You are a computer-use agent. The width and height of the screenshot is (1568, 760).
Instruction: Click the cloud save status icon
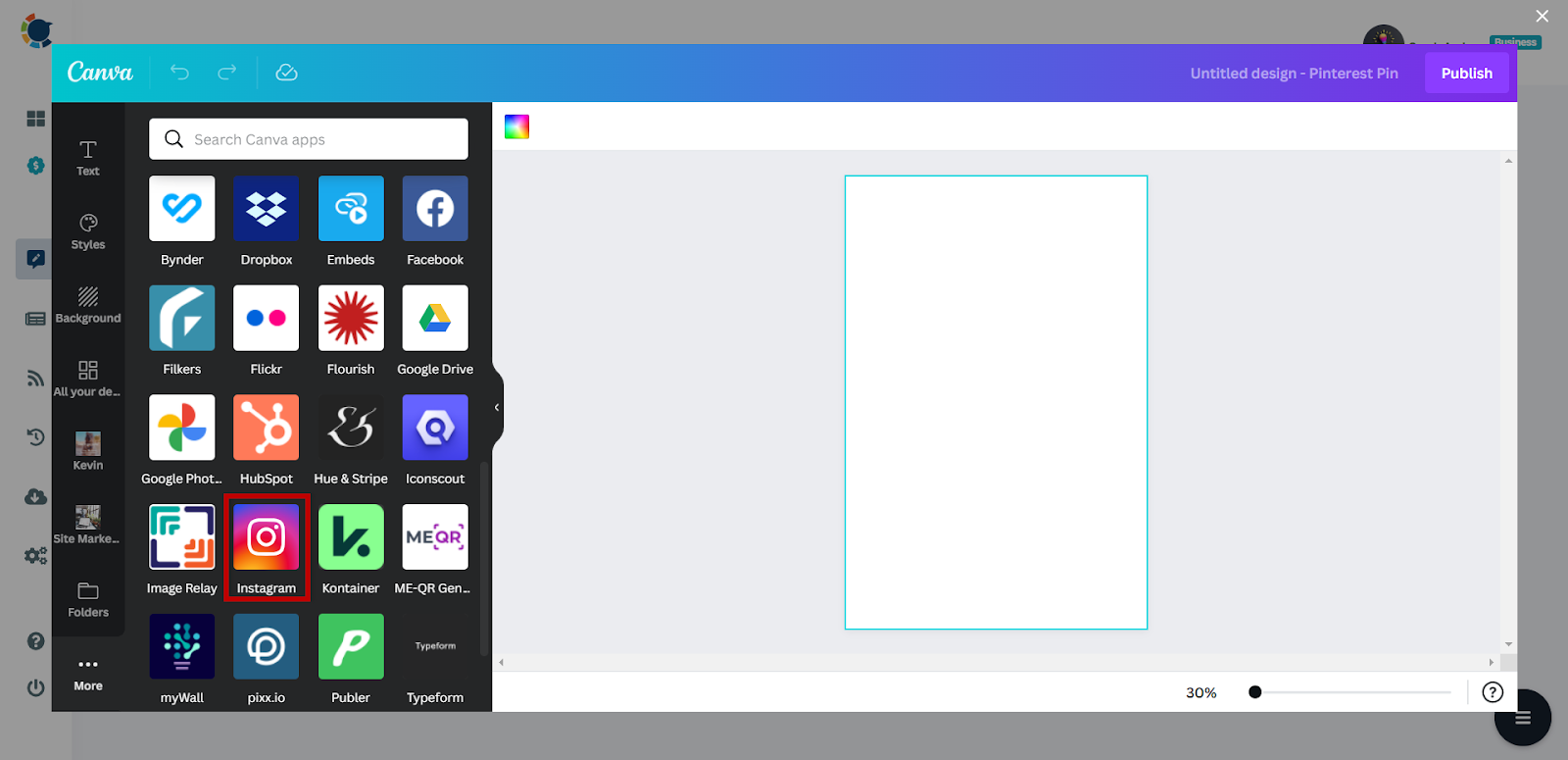tap(286, 73)
